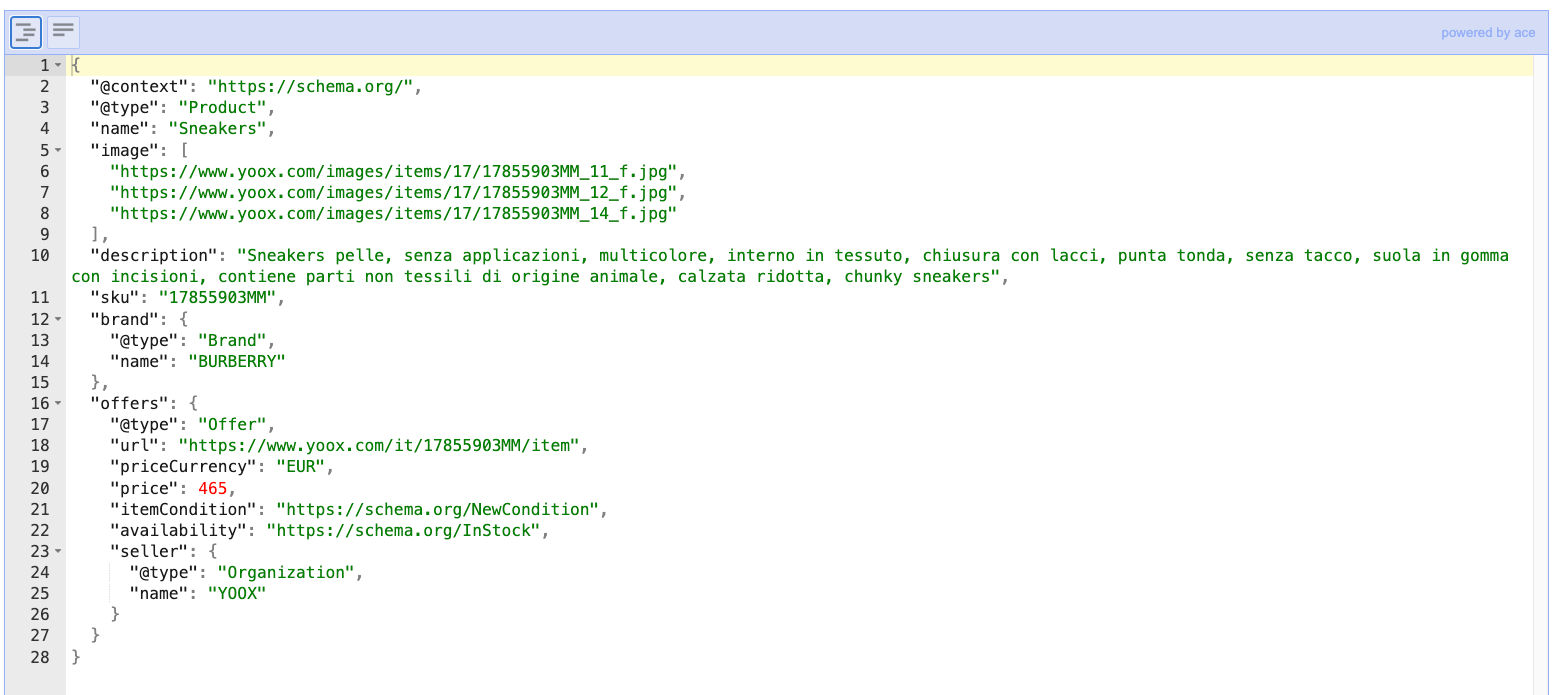Click the "@context" key
This screenshot has width=1567, height=695.
tap(138, 86)
